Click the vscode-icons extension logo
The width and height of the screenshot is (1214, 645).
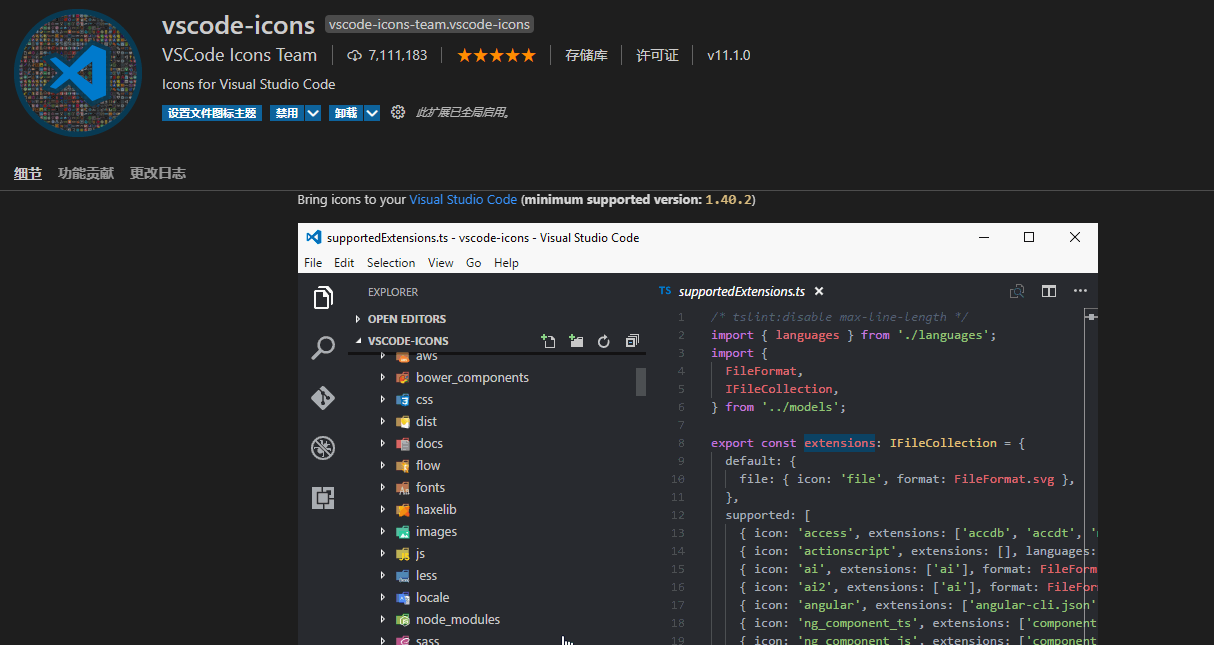[x=77, y=73]
